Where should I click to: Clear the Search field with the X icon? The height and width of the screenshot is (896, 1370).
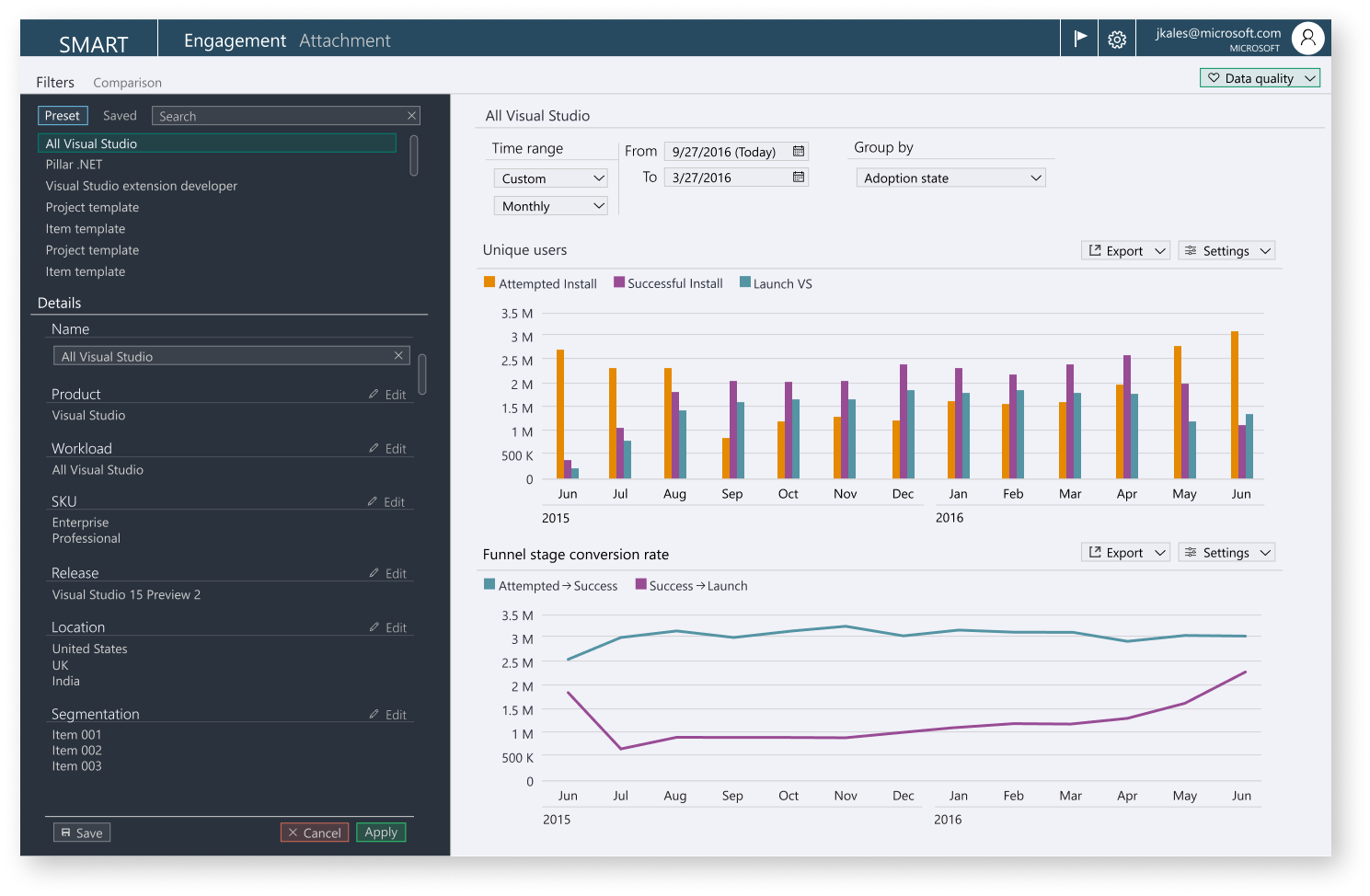(x=412, y=115)
